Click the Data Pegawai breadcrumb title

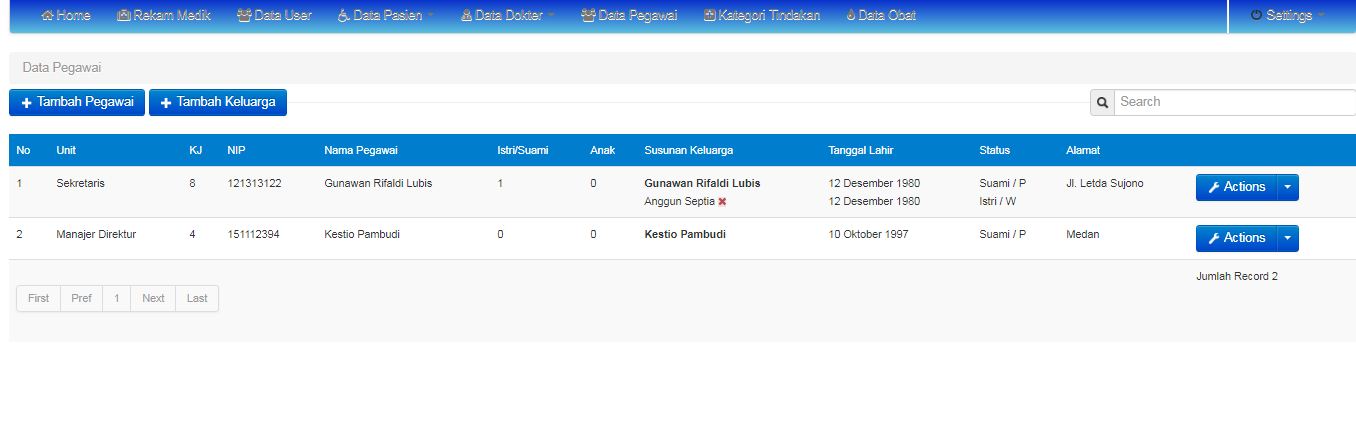coord(62,68)
